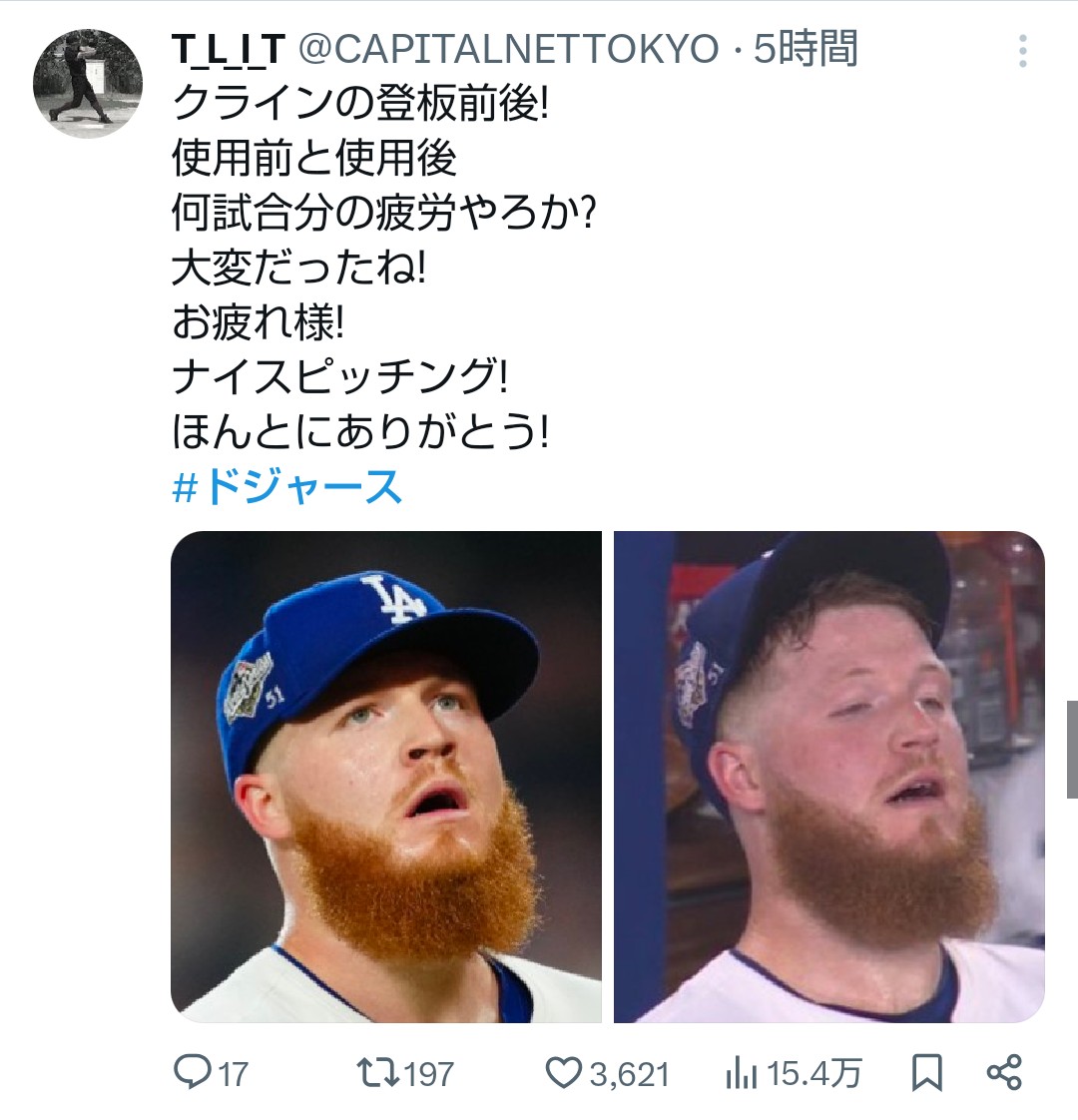The image size is (1078, 1120).
Task: Bookmark this tweet
Action: pyautogui.click(x=927, y=1073)
